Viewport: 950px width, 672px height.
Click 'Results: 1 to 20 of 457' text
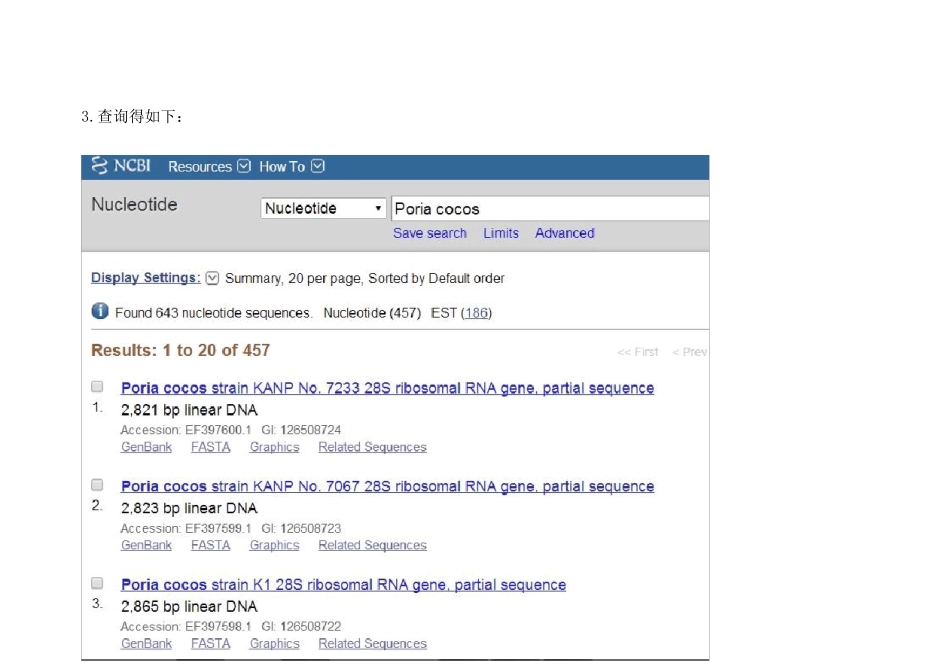(x=181, y=350)
